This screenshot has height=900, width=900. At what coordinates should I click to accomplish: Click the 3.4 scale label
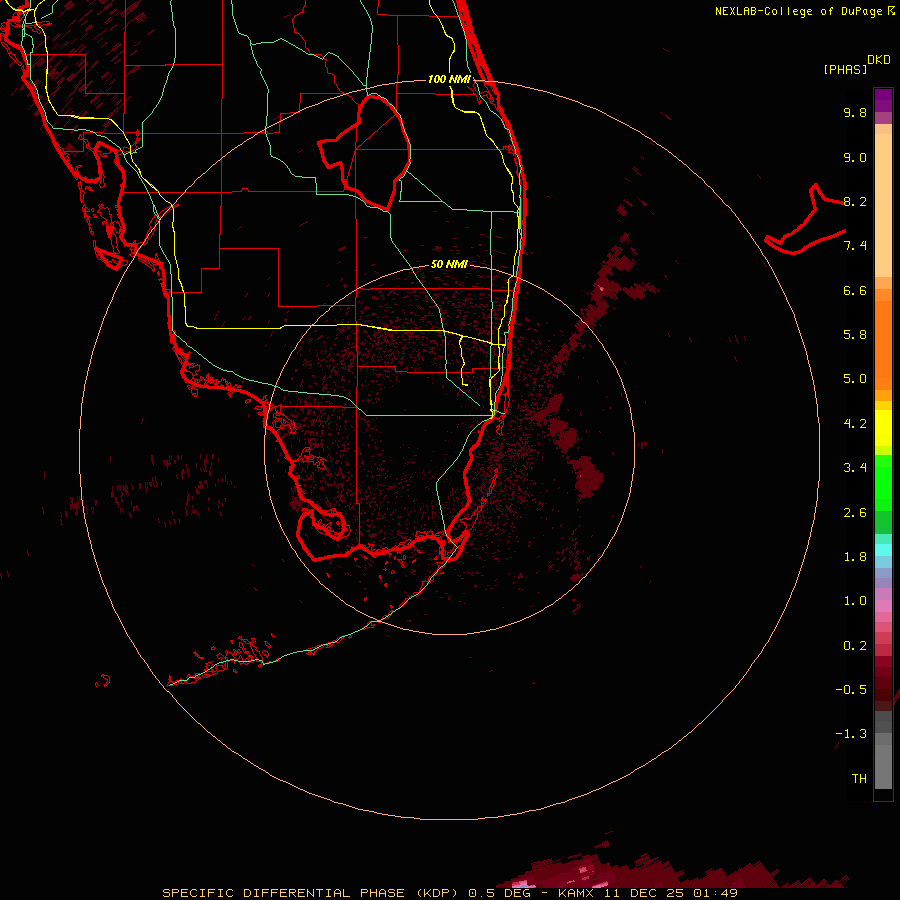click(855, 468)
